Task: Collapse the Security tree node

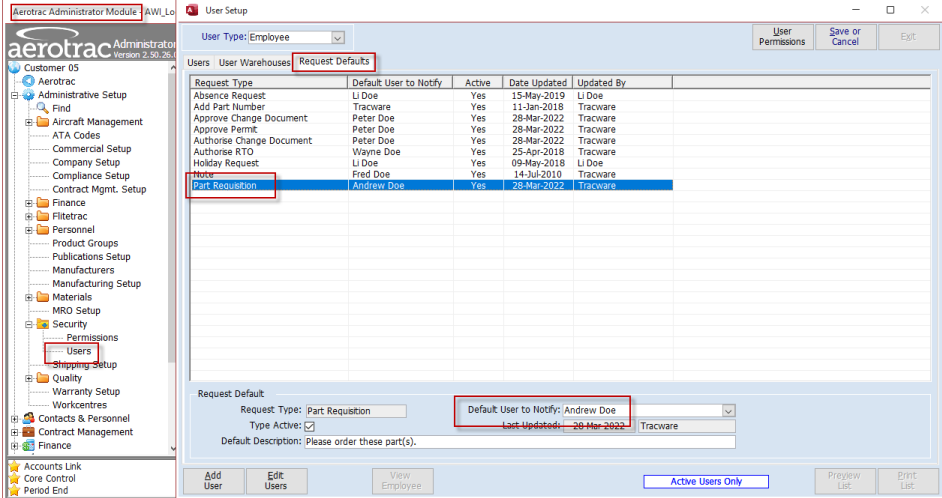Action: click(x=28, y=324)
